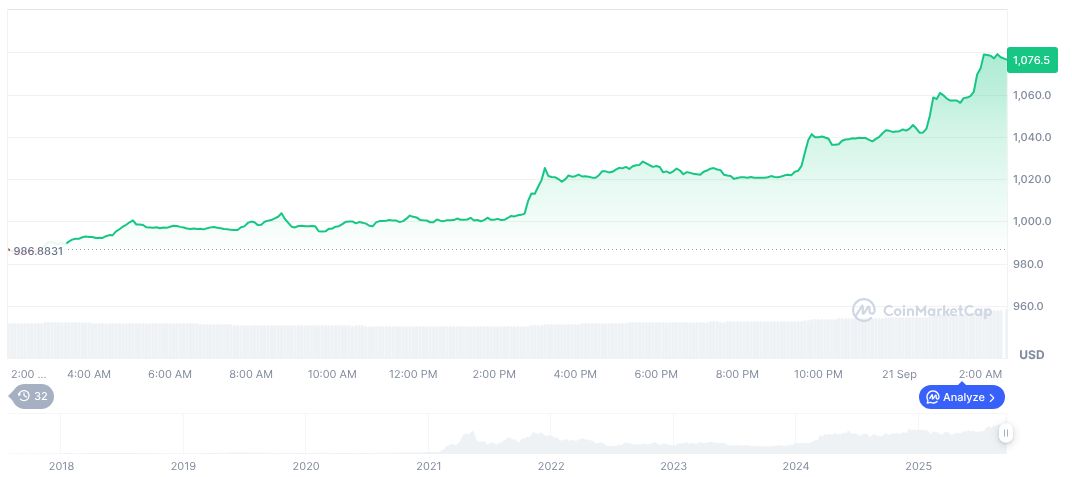Click the 2025 year marker
The width and height of the screenshot is (1072, 477).
(918, 466)
